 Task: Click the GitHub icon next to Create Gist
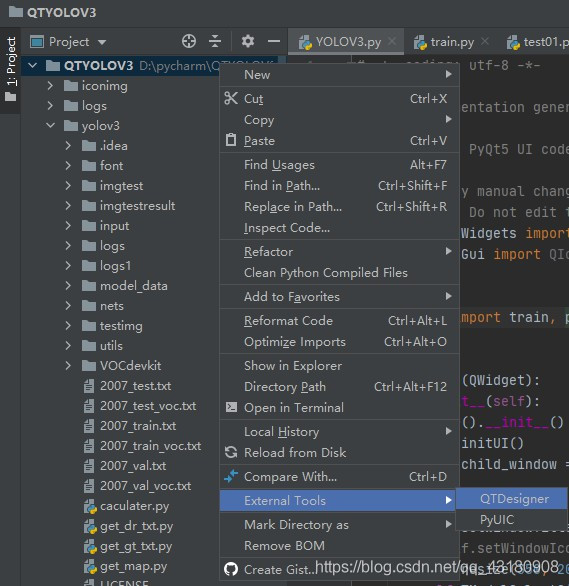point(231,569)
